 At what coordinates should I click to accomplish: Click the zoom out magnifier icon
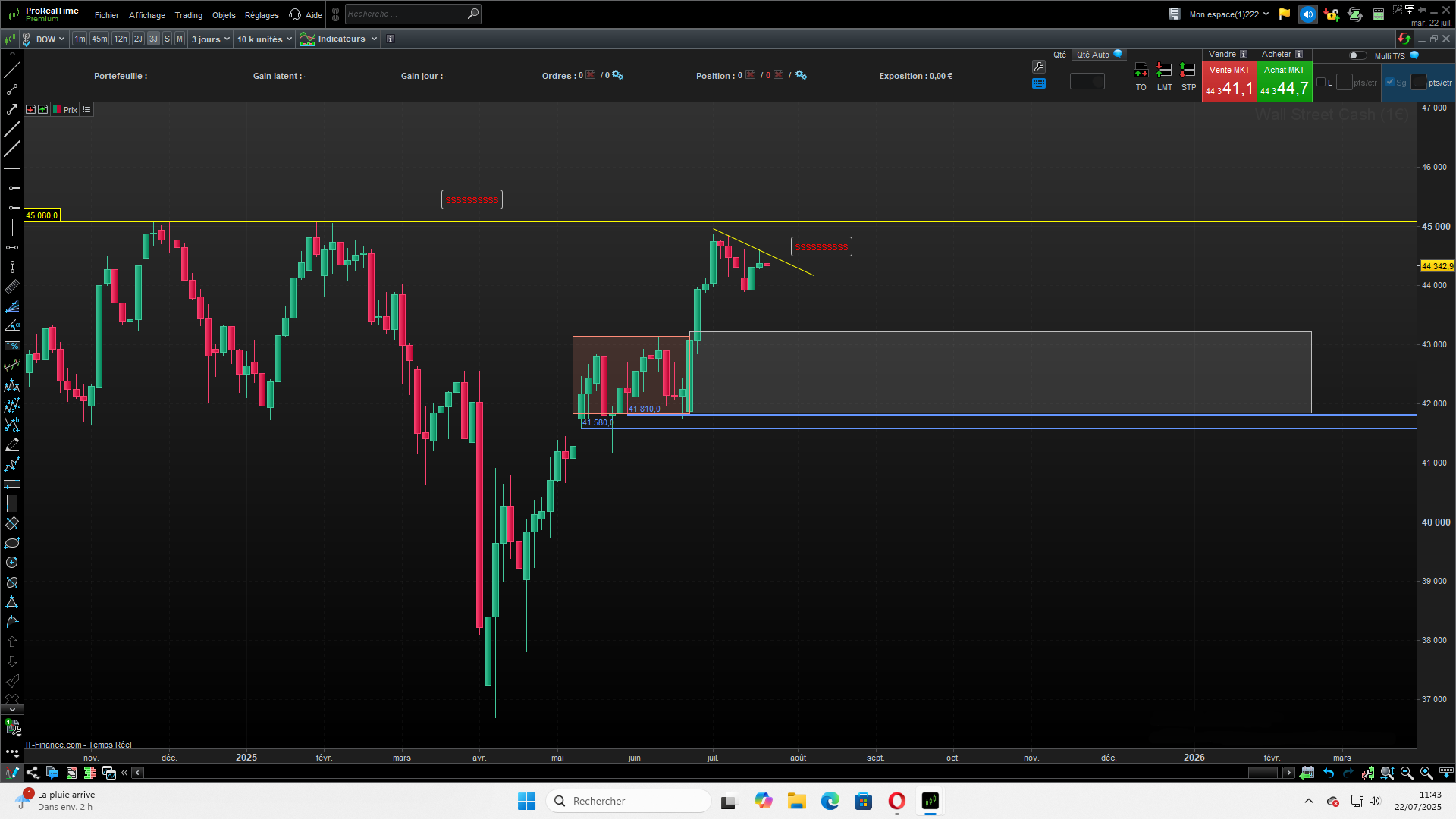1407,773
